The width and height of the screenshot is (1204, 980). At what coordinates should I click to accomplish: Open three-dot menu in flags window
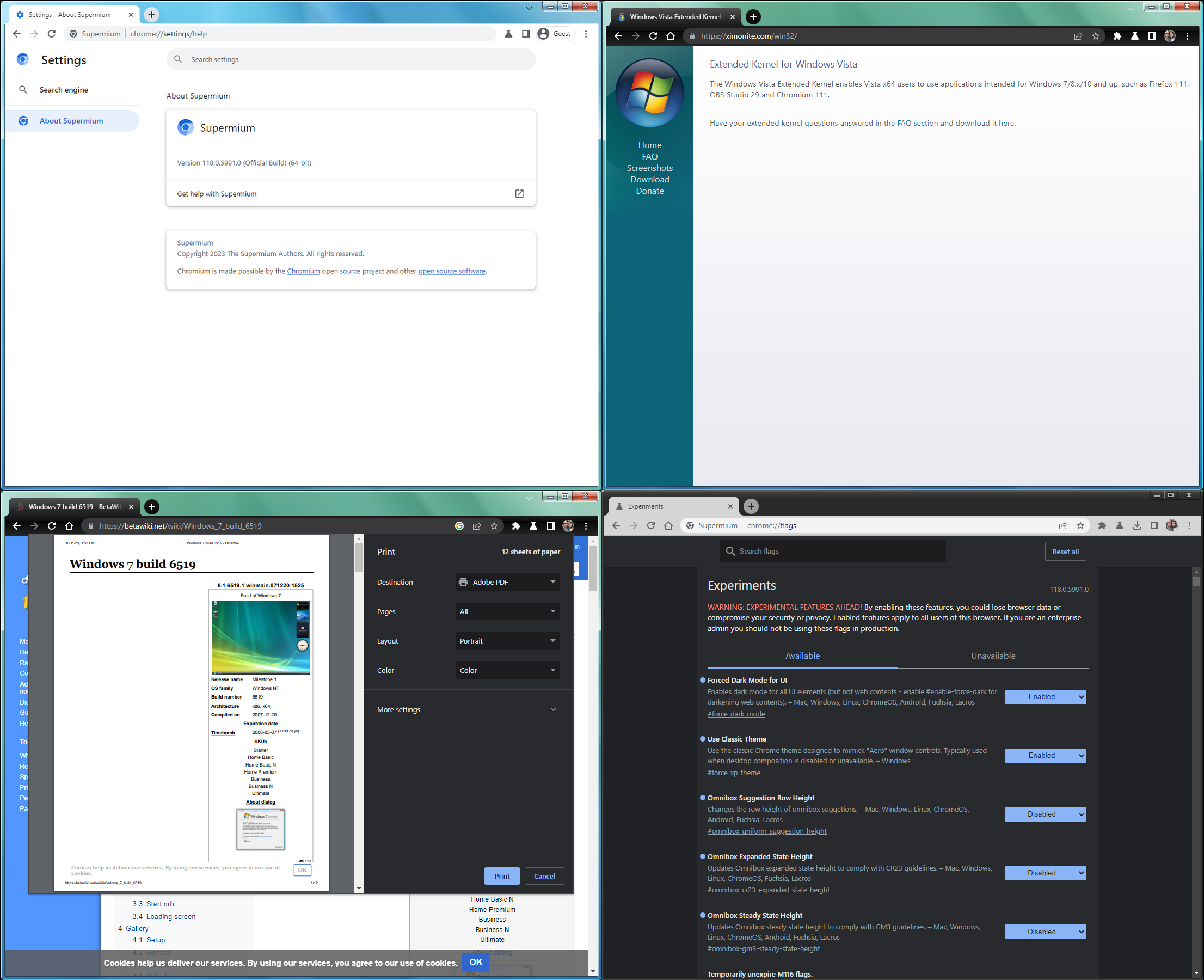tap(1189, 525)
